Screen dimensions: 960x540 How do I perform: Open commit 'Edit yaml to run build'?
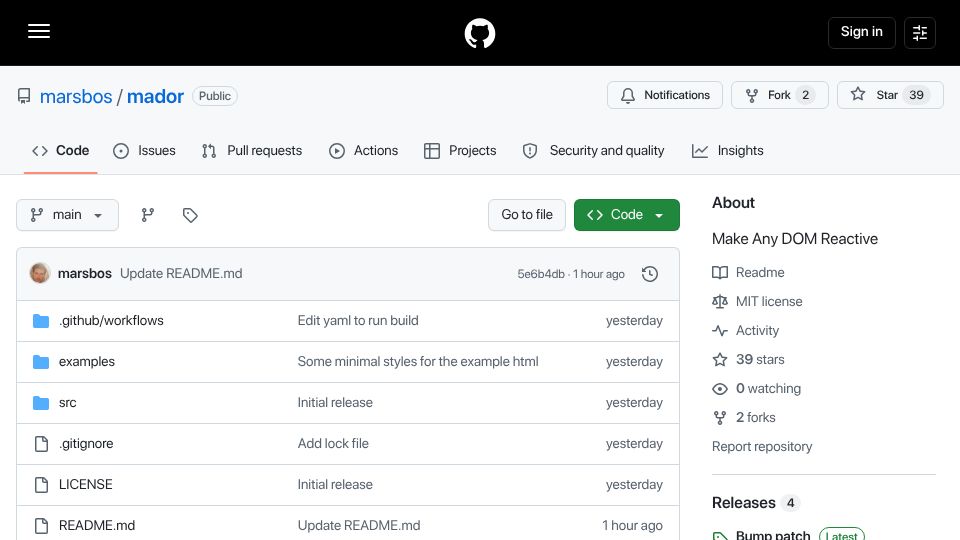[x=358, y=321]
